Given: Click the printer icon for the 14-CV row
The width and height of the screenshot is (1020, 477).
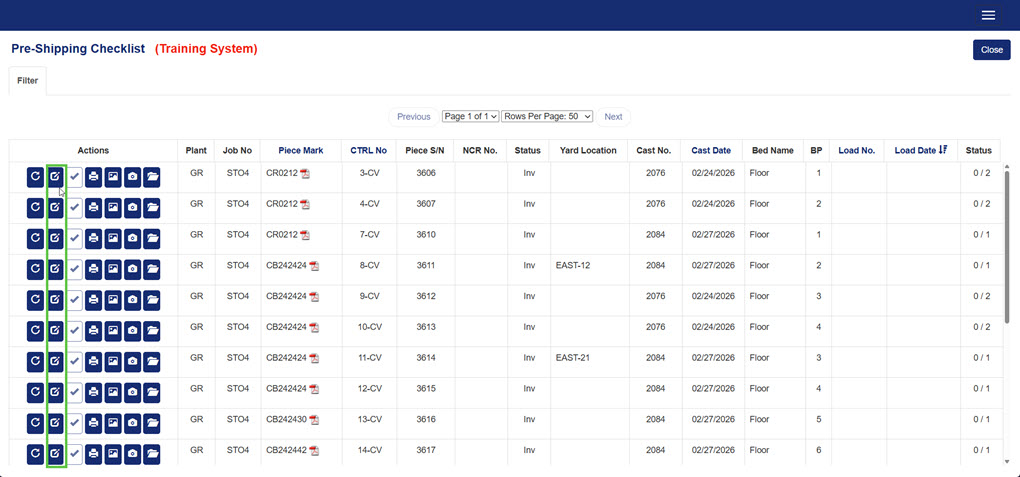Looking at the screenshot, I should (x=93, y=454).
